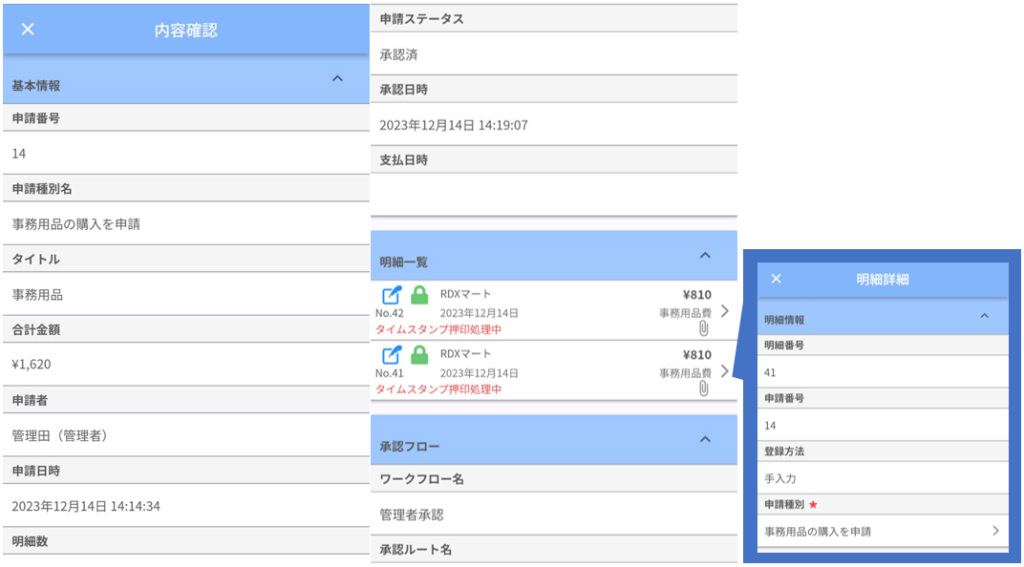Viewport: 1024px width, 567px height.
Task: Open No.41 detail via right chevron
Action: [724, 371]
